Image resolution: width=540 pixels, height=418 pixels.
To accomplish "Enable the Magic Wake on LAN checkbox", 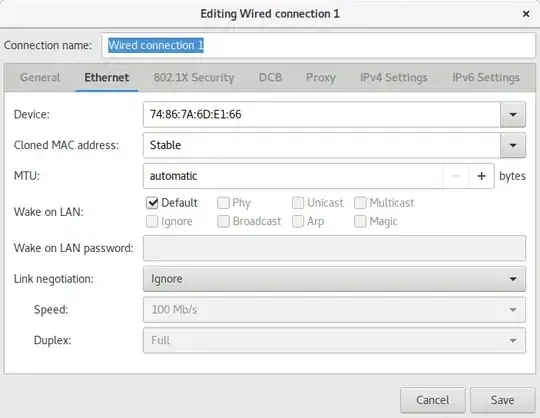I will pos(360,221).
